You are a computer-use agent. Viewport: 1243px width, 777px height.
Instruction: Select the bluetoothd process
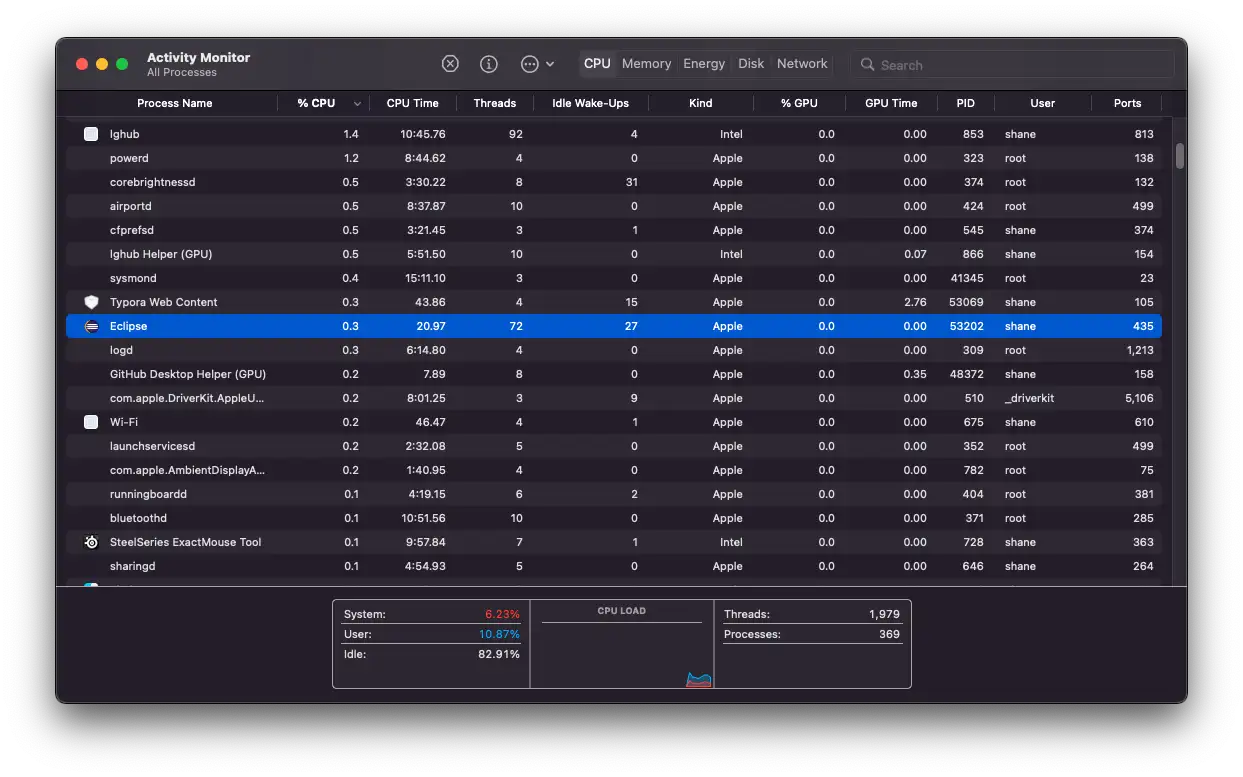pyautogui.click(x=614, y=518)
